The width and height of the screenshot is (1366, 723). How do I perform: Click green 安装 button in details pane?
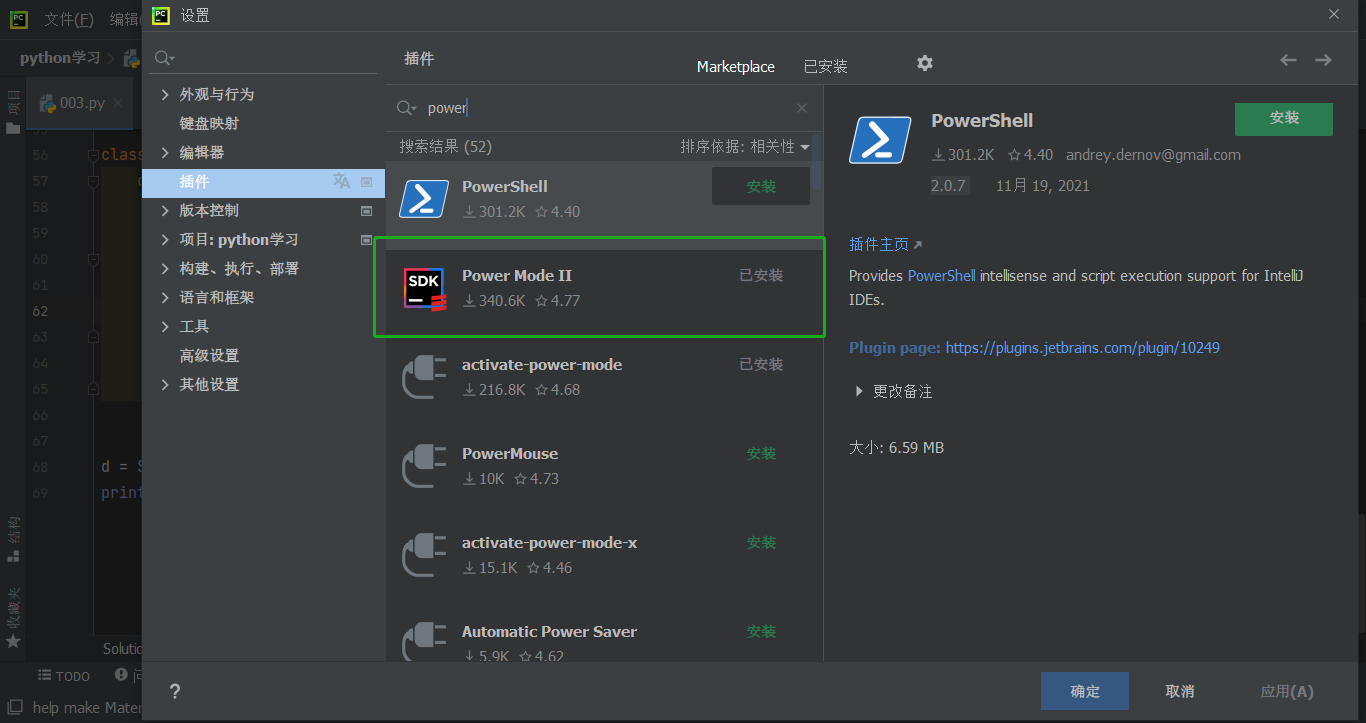pos(1284,118)
